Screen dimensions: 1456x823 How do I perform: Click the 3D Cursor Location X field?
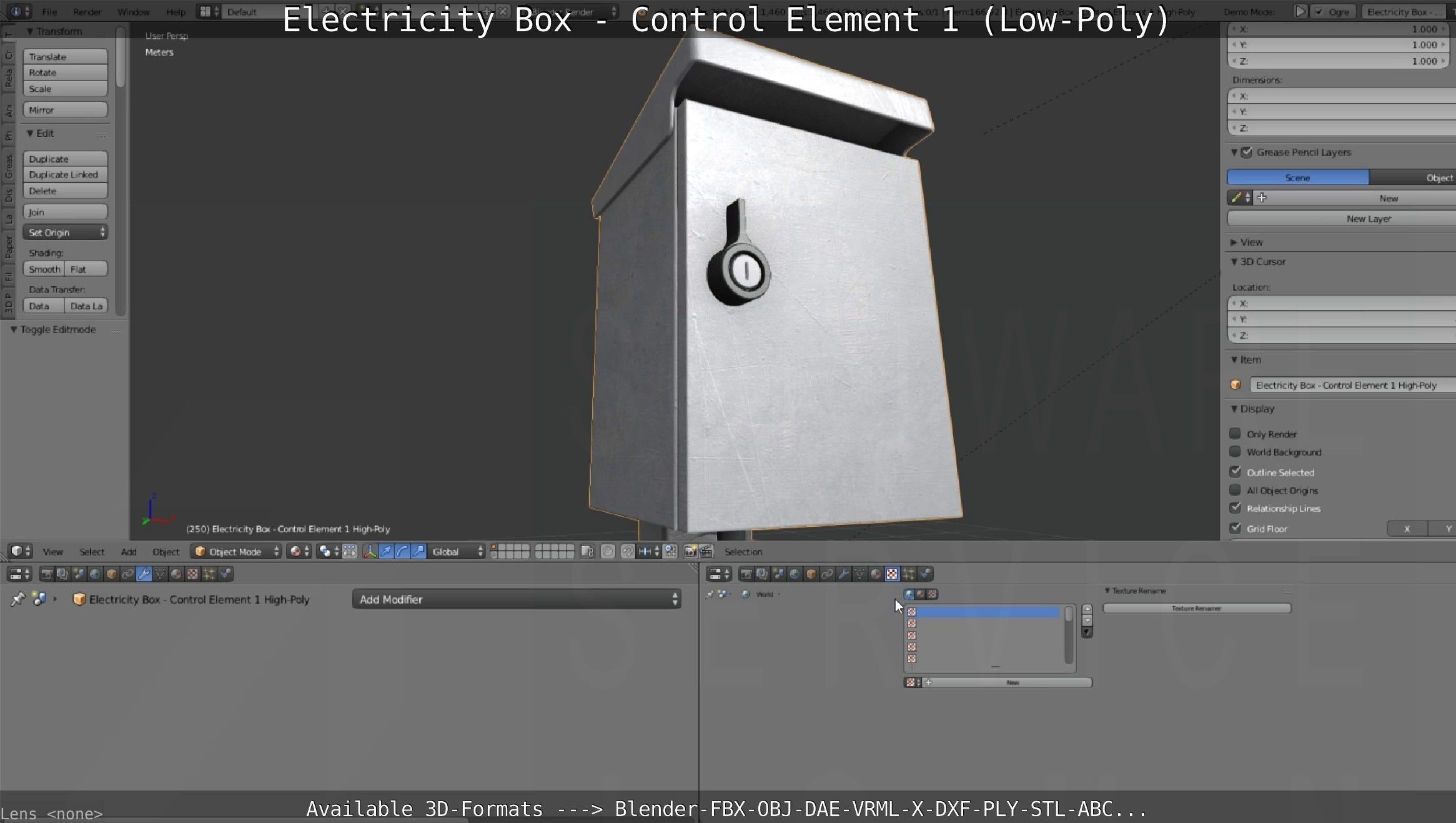(1342, 303)
